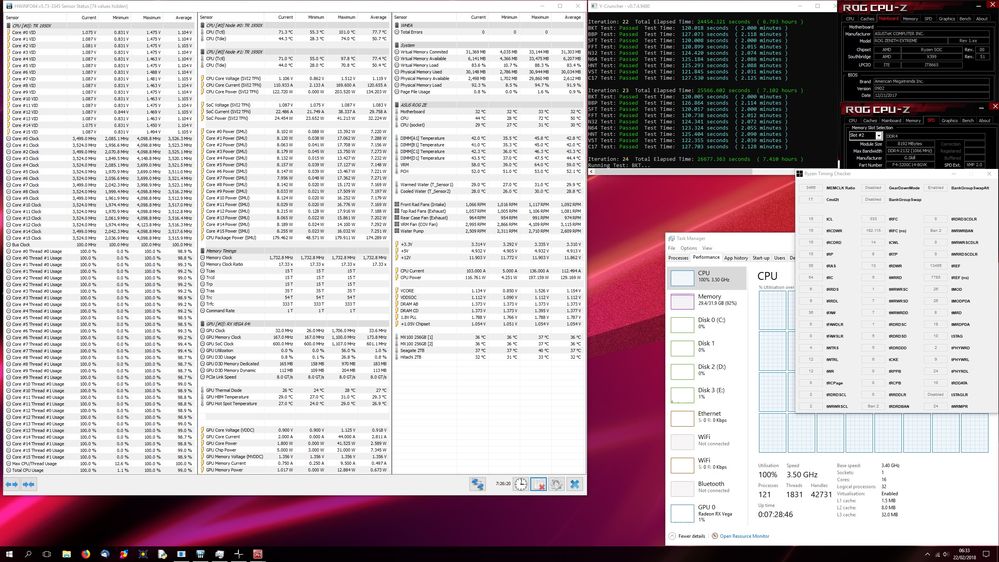The height and width of the screenshot is (562, 999).
Task: Click Open Resource Monitor link
Action: click(x=744, y=536)
